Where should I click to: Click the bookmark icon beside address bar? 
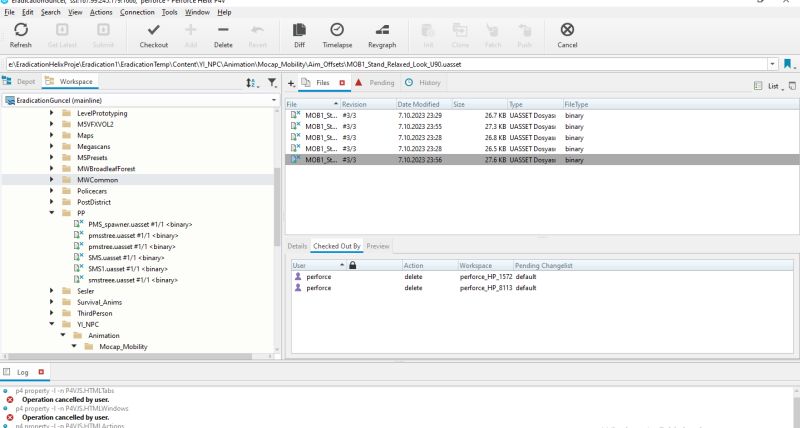787,64
